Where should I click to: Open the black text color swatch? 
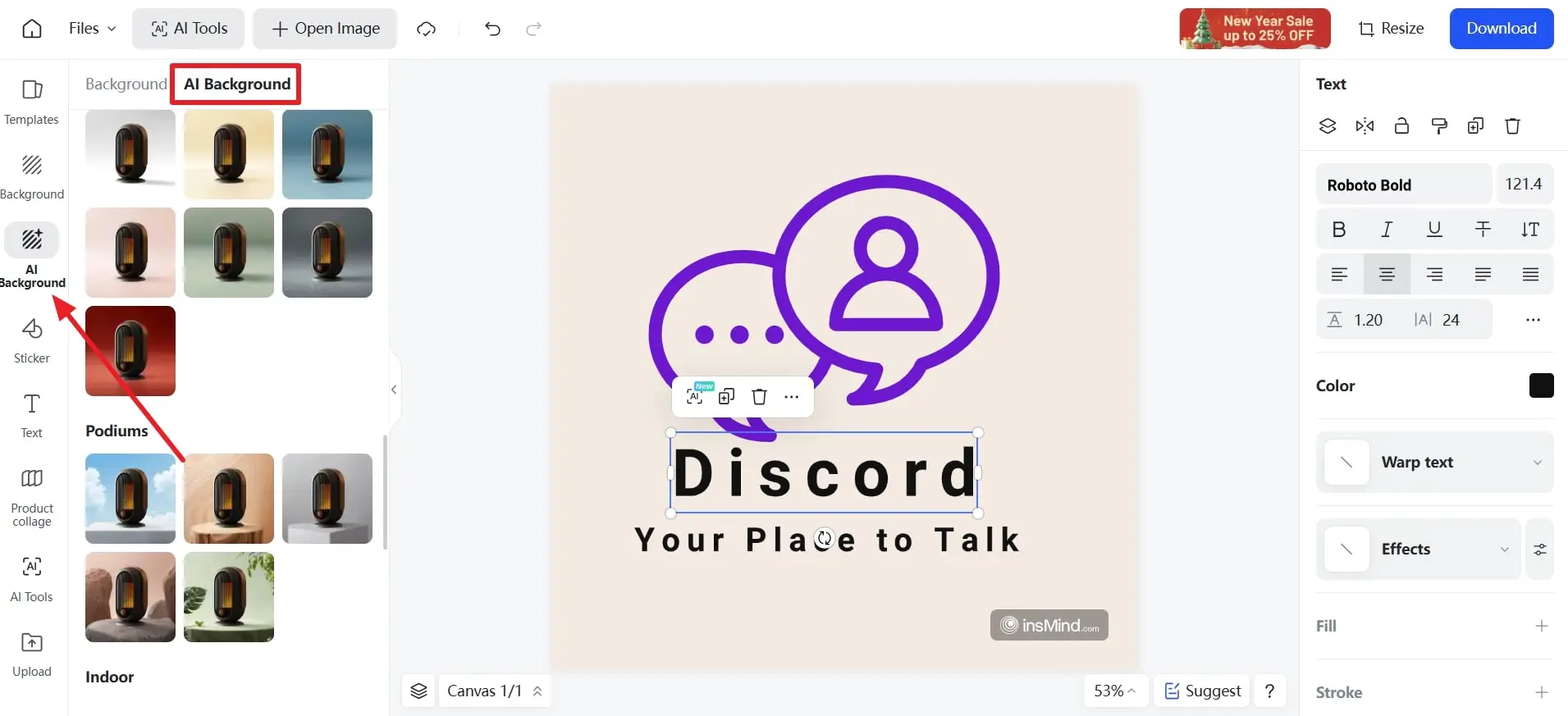click(x=1541, y=385)
